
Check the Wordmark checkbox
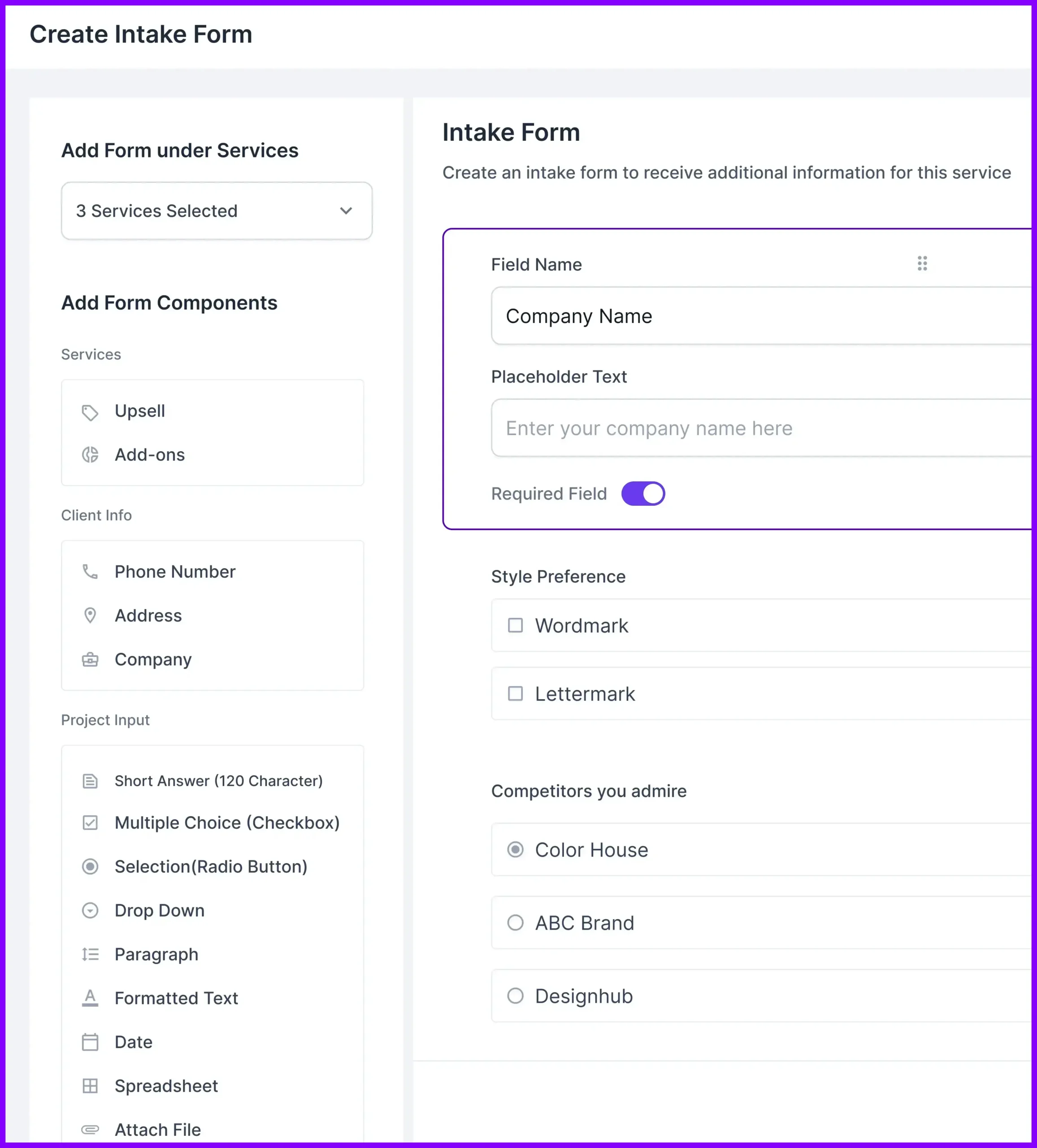click(516, 626)
